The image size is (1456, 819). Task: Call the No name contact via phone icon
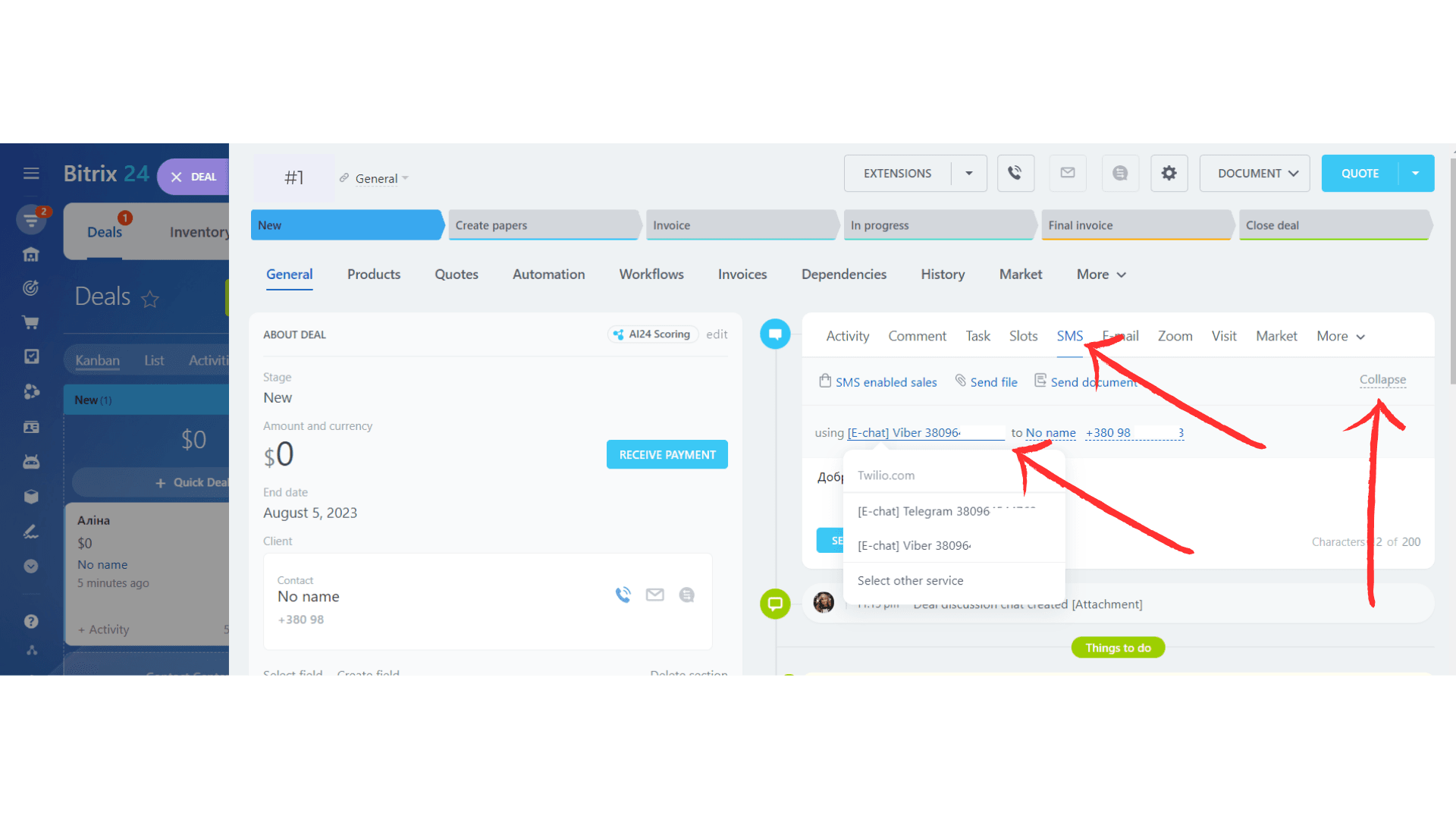pyautogui.click(x=623, y=595)
